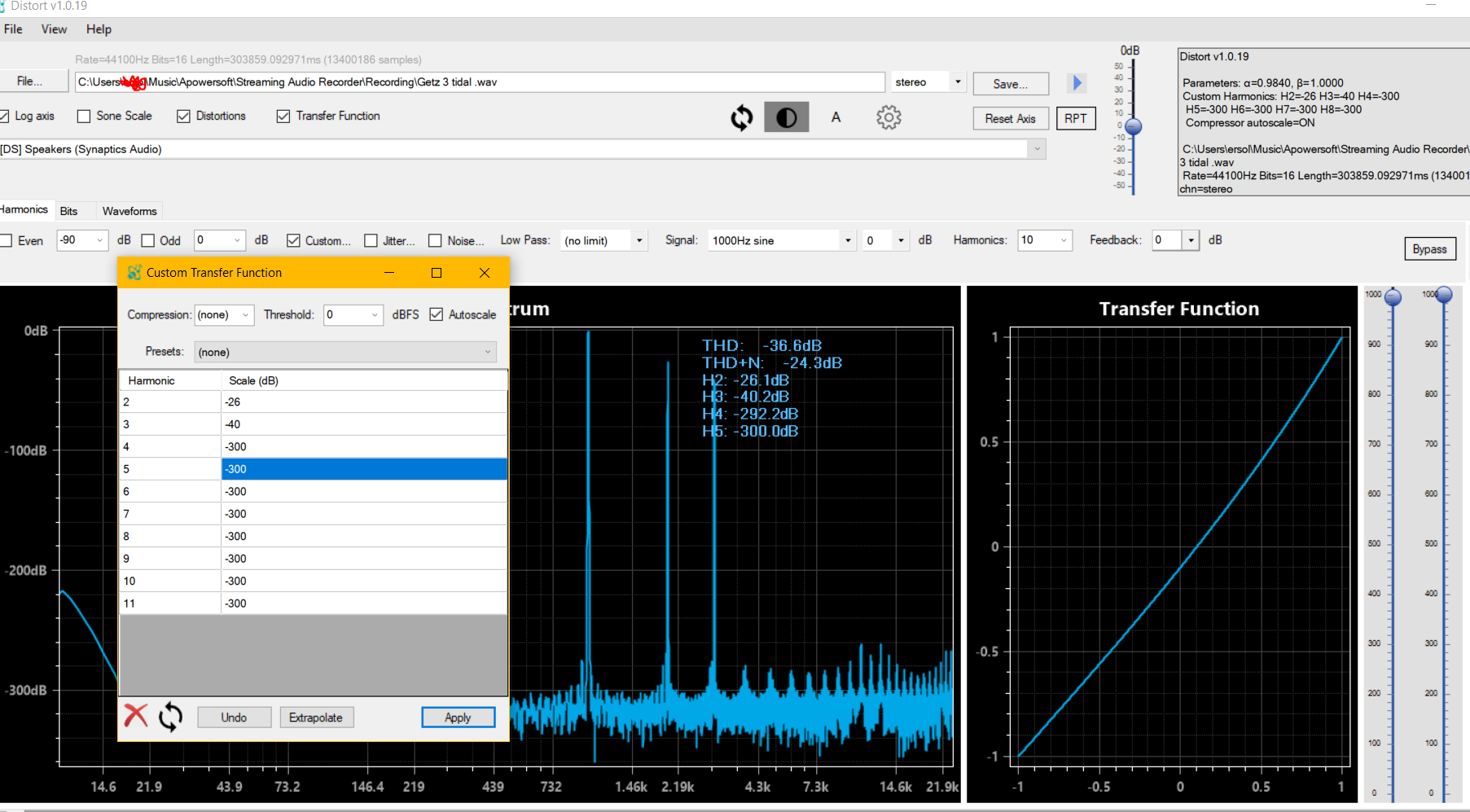The width and height of the screenshot is (1470, 812).
Task: Enable the Odd harmonics checkbox
Action: coord(148,240)
